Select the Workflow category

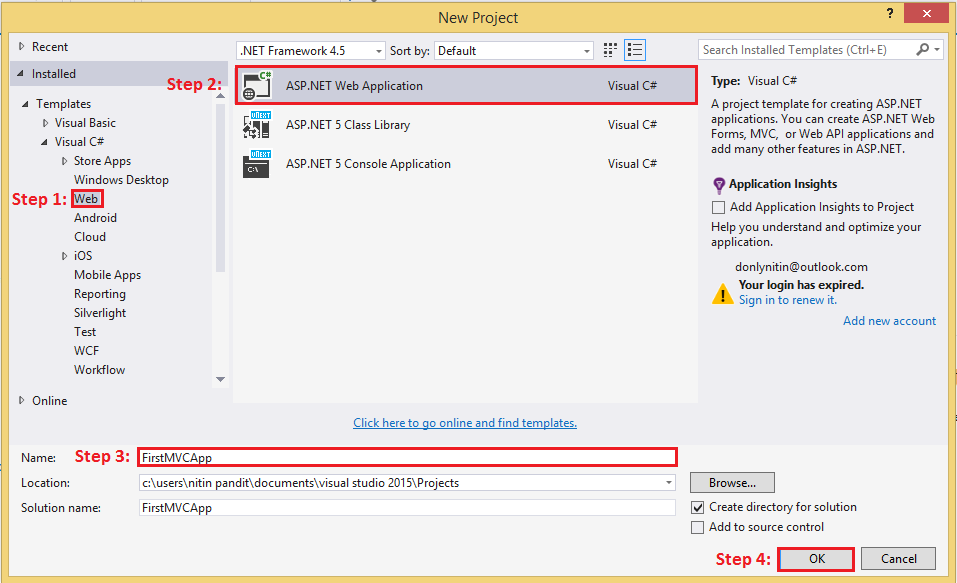pyautogui.click(x=99, y=369)
